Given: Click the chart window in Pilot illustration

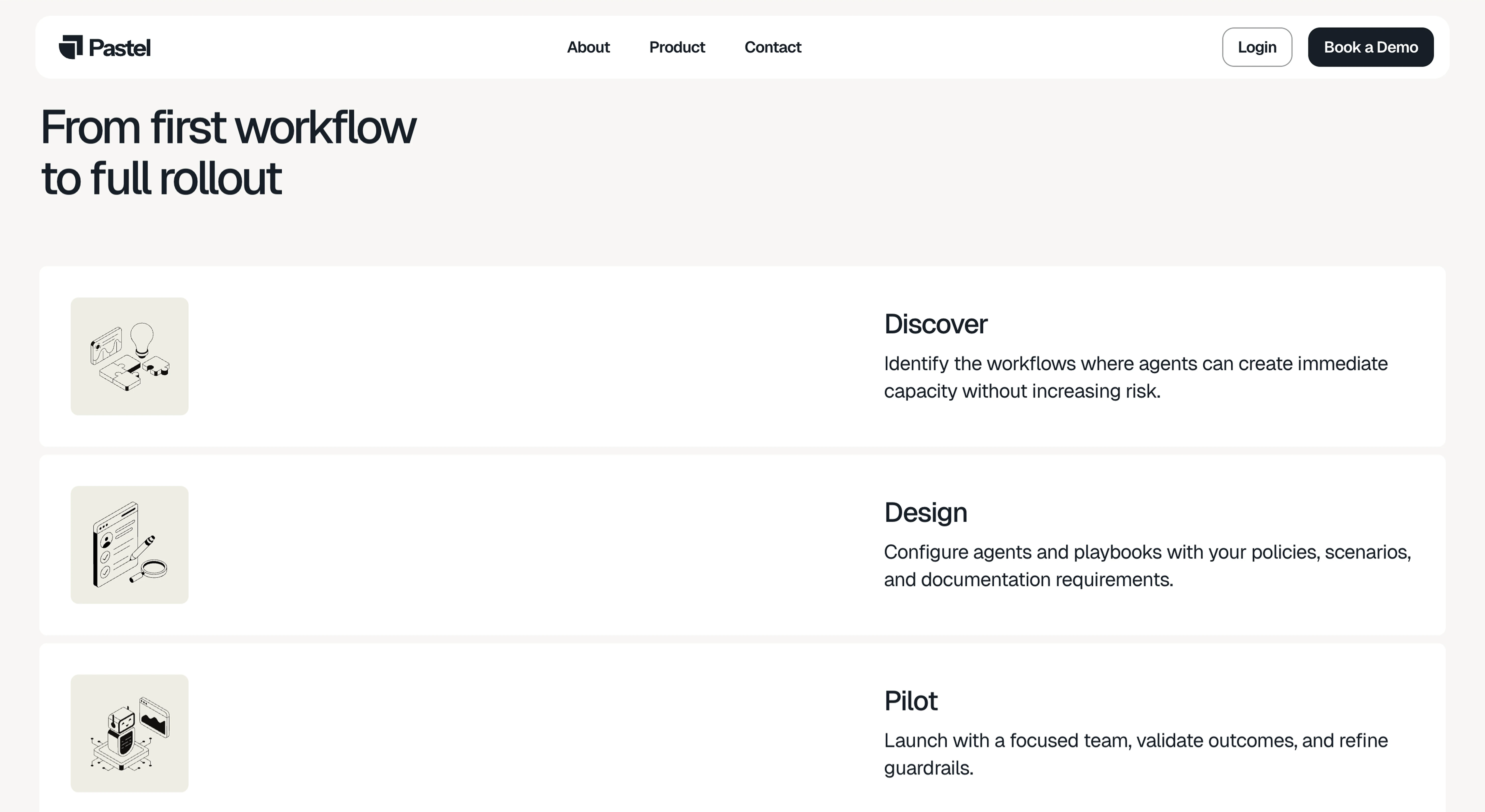Looking at the screenshot, I should coord(154,717).
